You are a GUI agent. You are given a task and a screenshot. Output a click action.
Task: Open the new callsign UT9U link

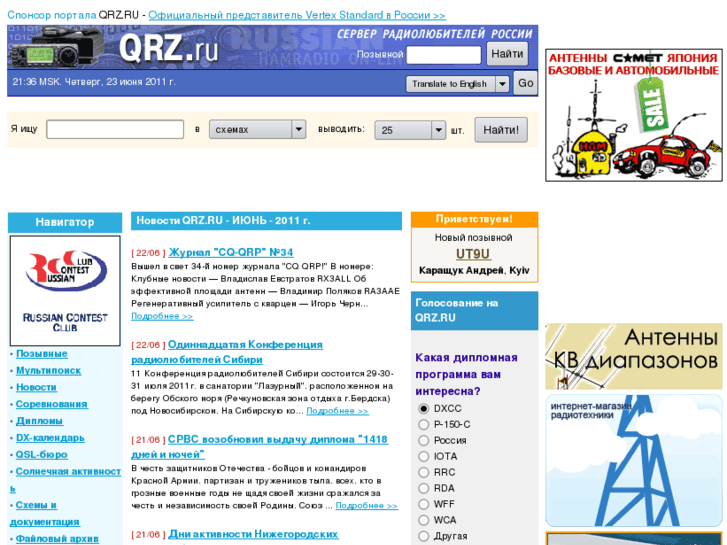[473, 254]
